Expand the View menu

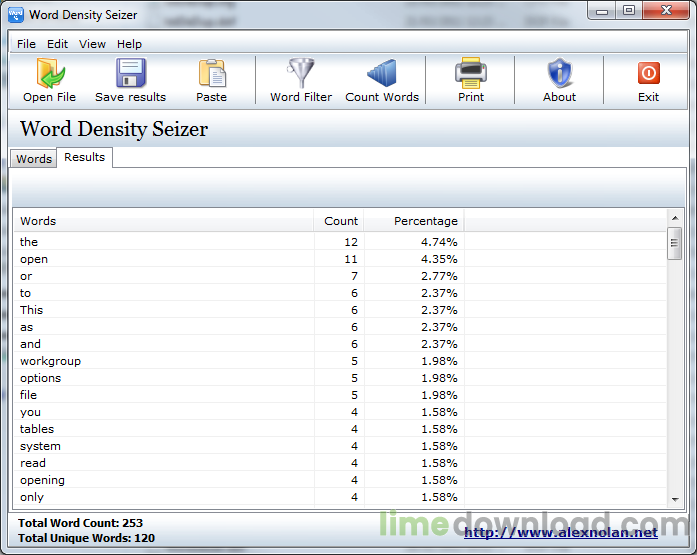(92, 44)
